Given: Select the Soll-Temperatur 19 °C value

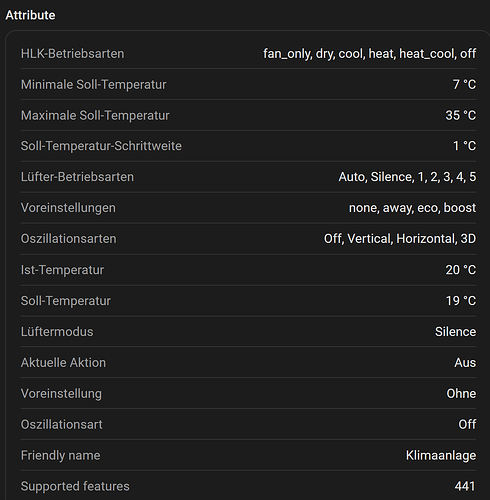Looking at the screenshot, I should click(x=461, y=301).
